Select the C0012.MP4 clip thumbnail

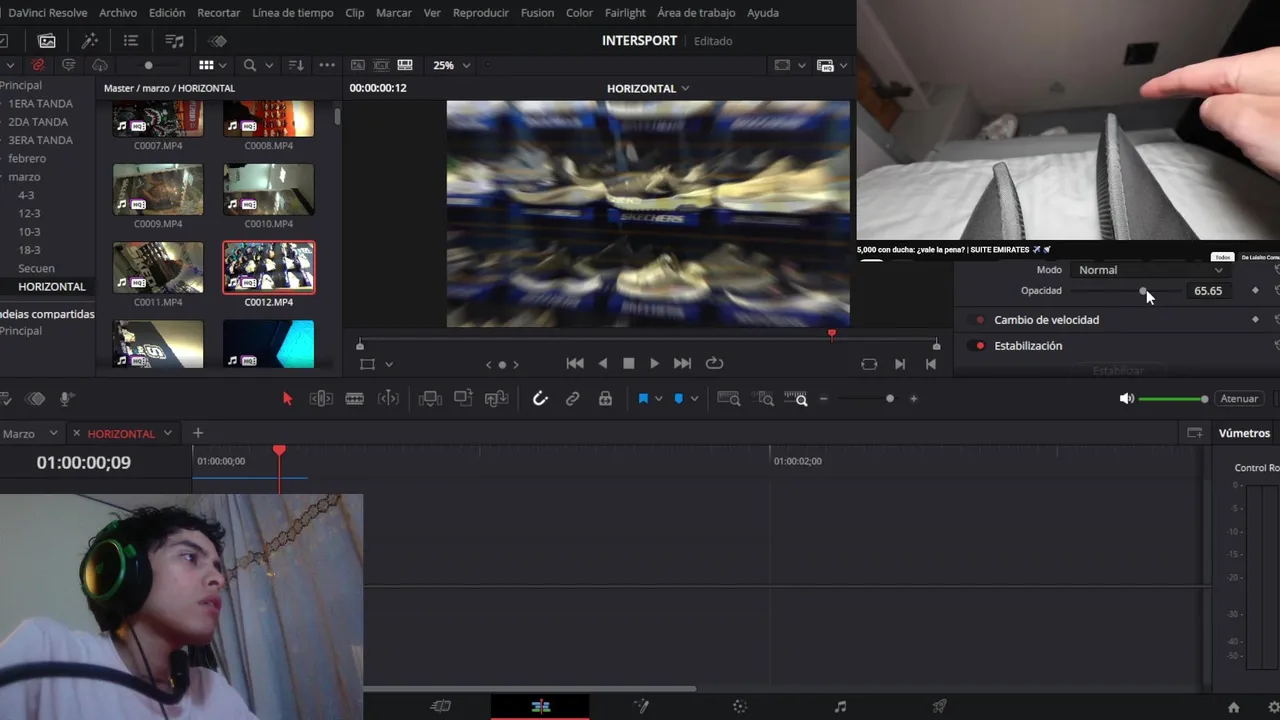[268, 267]
